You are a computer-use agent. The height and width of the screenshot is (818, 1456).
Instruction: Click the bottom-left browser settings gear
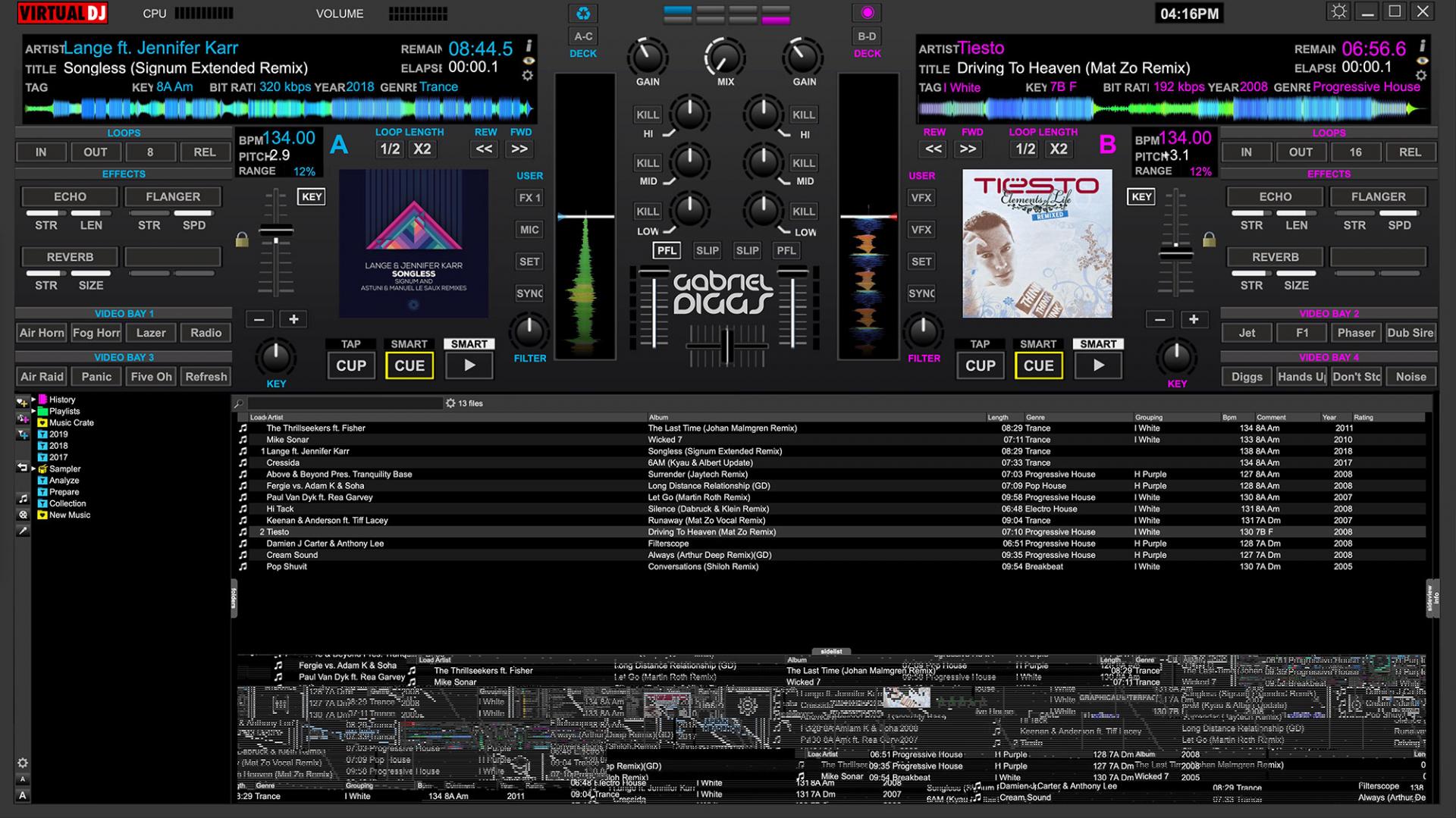[23, 763]
